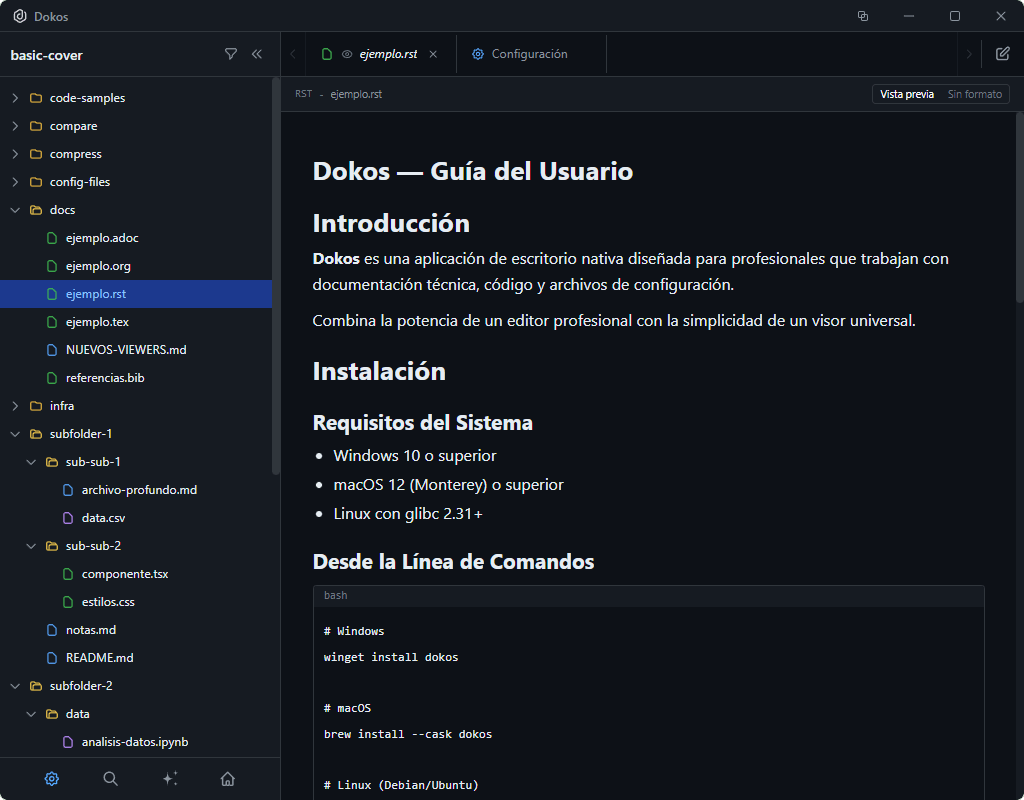1024x800 pixels.
Task: Click the overlapping-windows icon in the title bar
Action: tap(862, 16)
